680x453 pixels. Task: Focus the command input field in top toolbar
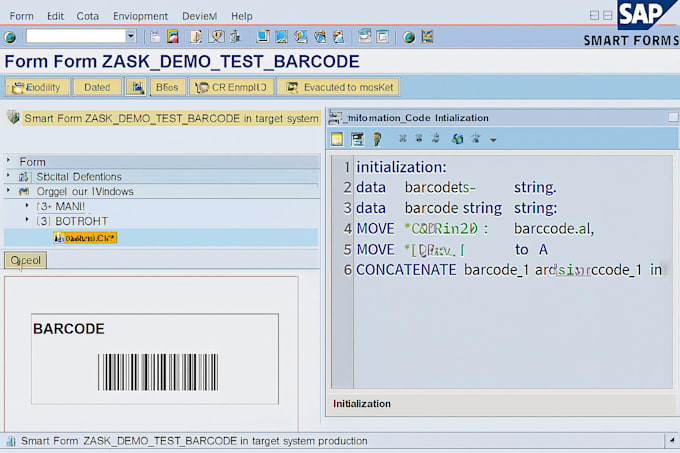(x=76, y=36)
